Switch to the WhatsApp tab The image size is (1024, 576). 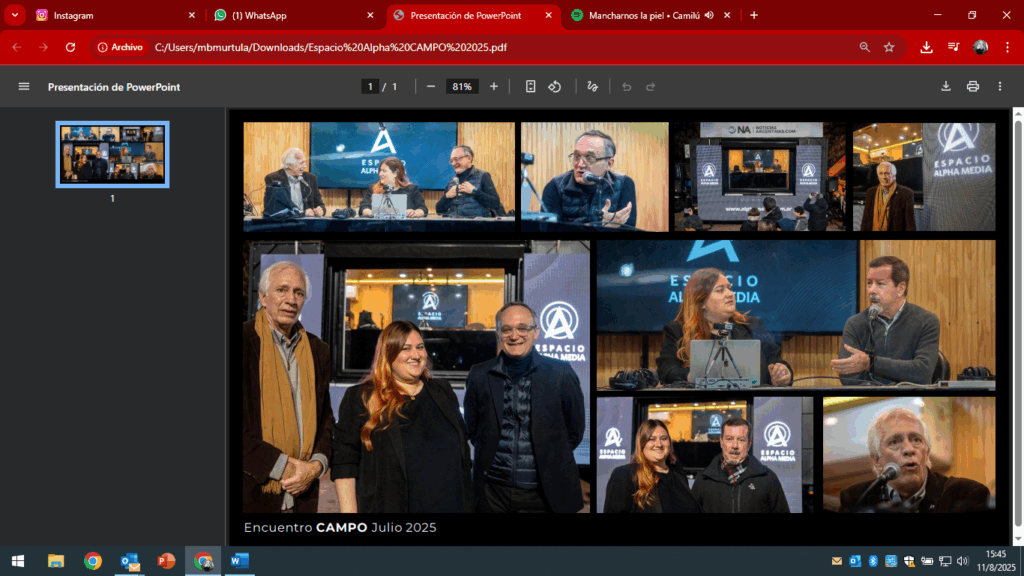(290, 15)
